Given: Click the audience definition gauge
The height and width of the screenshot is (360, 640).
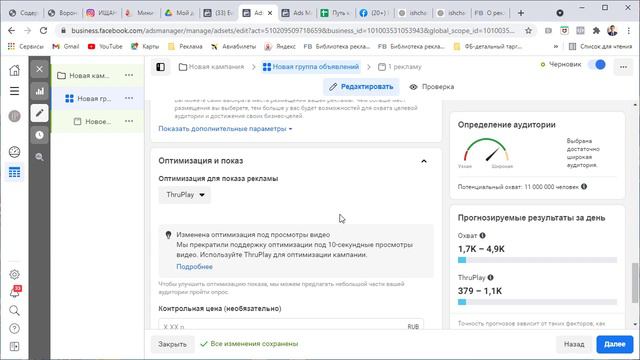Looking at the screenshot, I should [x=486, y=151].
